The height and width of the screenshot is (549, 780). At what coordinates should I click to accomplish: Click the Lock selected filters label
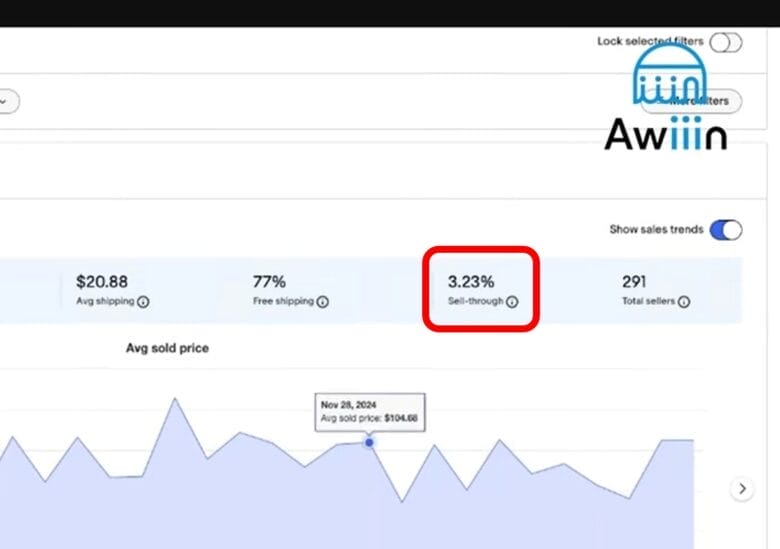point(650,42)
